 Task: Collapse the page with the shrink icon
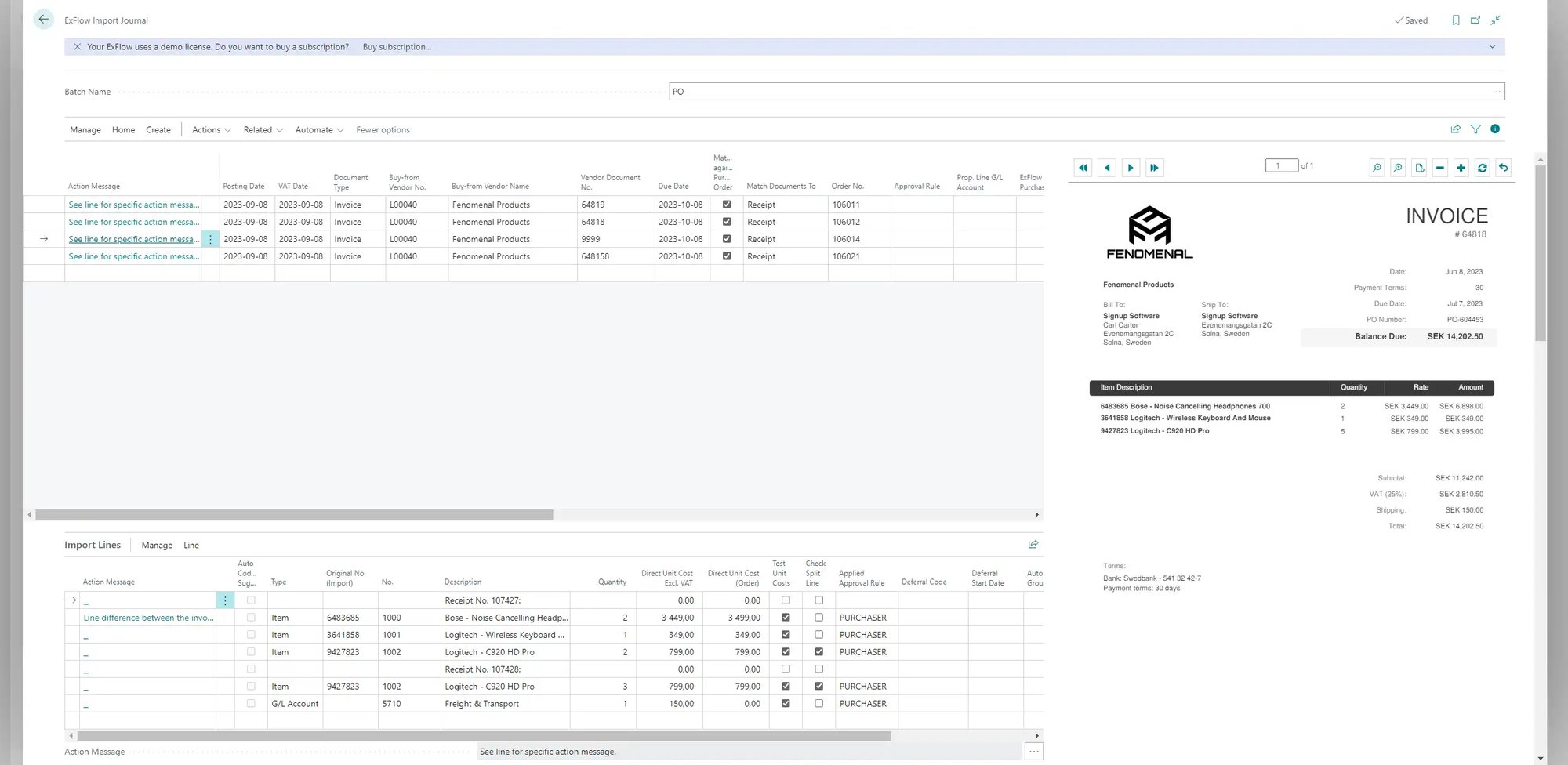click(1496, 20)
